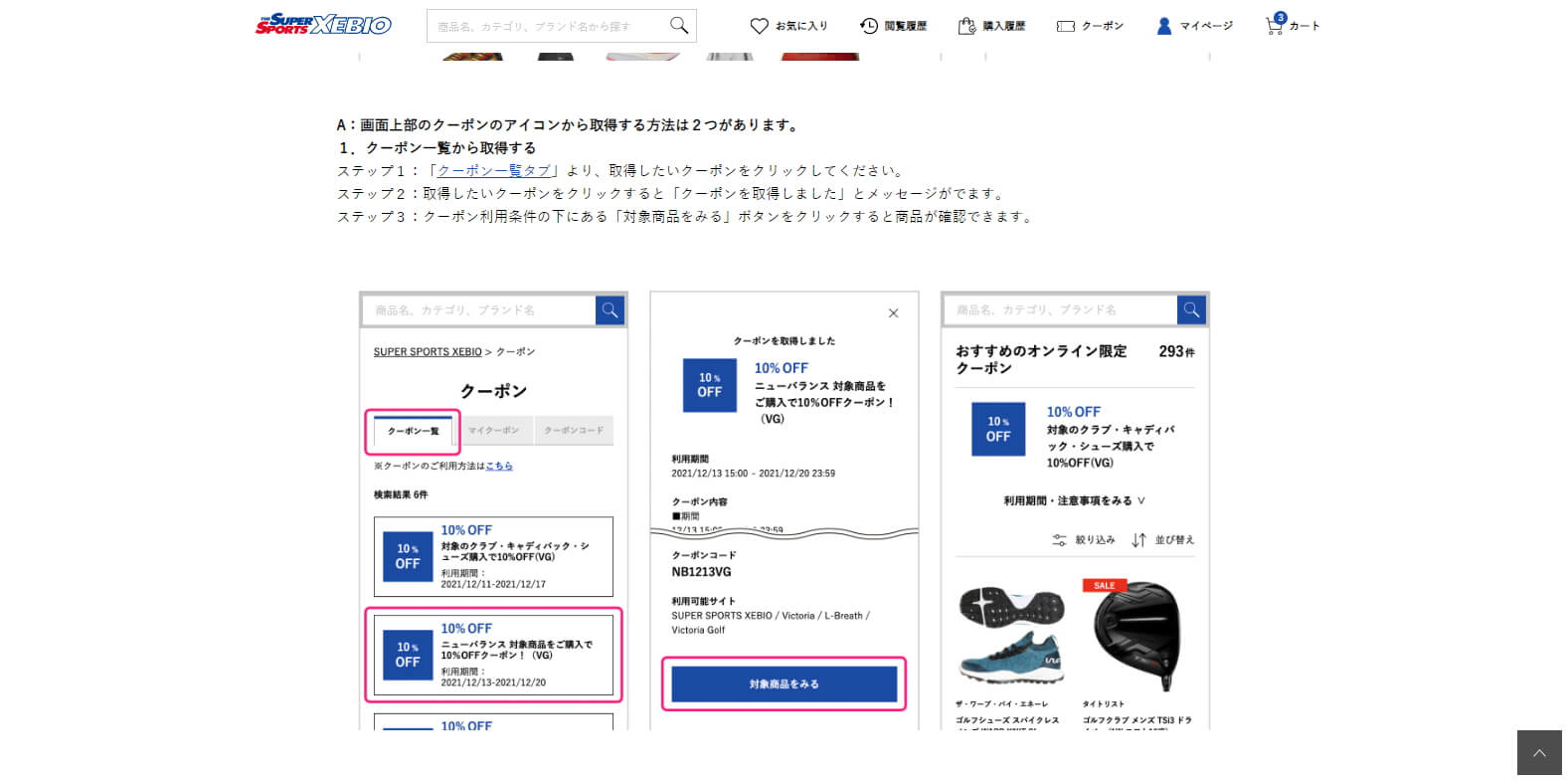The height and width of the screenshot is (781, 1568).
Task: Click the My Page person icon
Action: pyautogui.click(x=1164, y=26)
